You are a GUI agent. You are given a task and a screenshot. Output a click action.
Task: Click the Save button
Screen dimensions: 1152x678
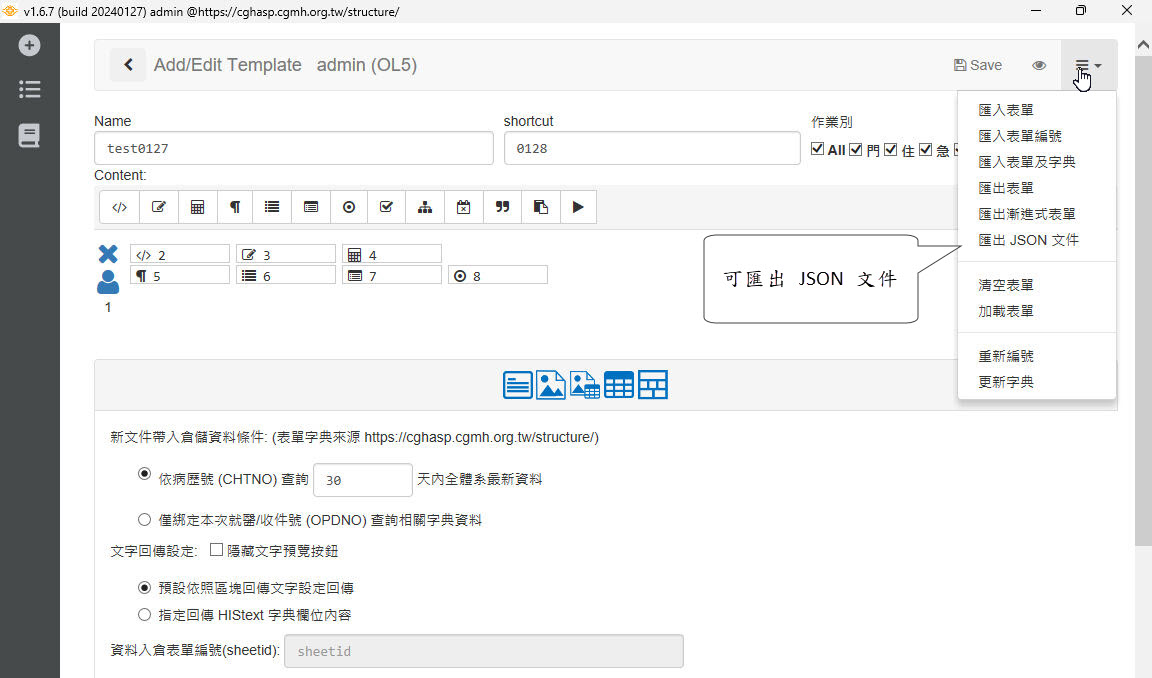(977, 65)
